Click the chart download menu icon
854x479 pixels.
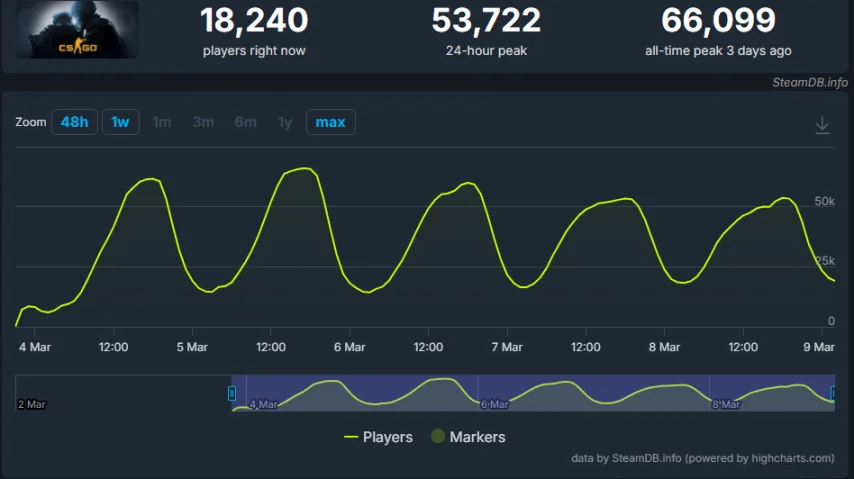click(x=822, y=125)
